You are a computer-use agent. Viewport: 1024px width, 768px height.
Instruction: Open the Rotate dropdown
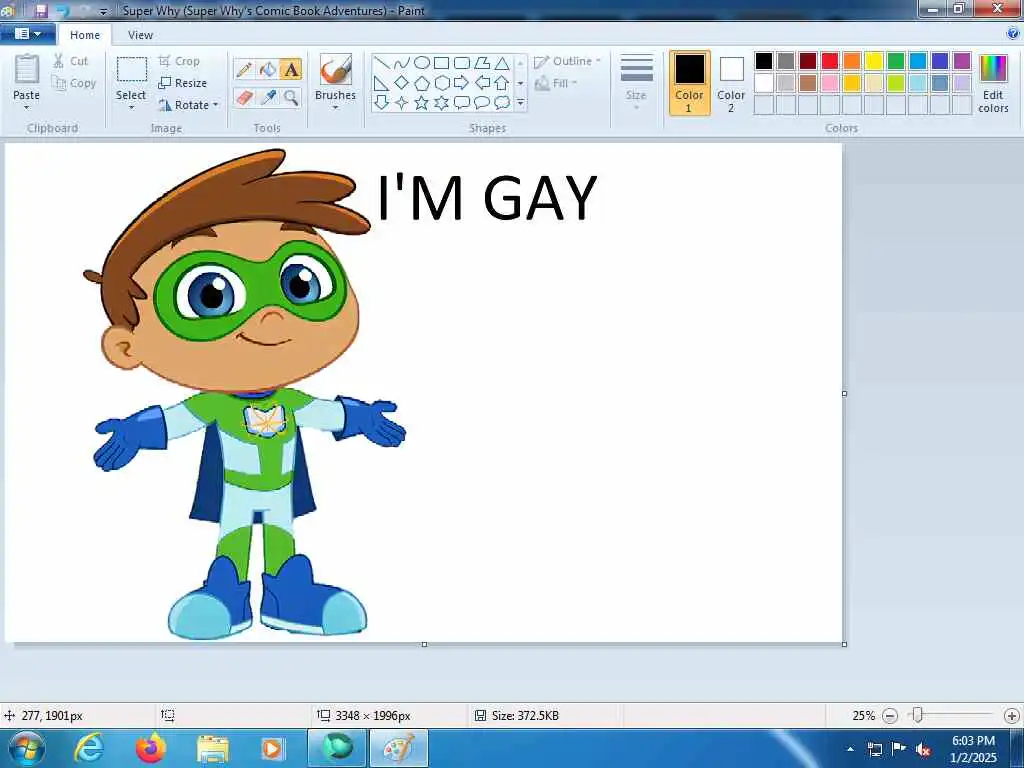(x=188, y=105)
